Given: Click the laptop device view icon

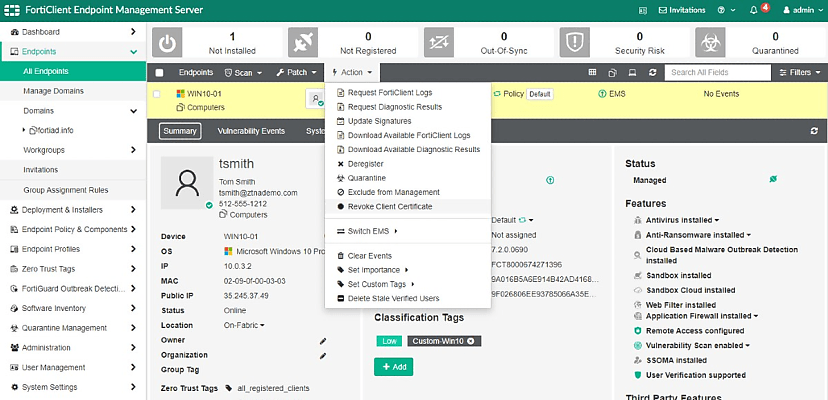Looking at the screenshot, I should 632,72.
